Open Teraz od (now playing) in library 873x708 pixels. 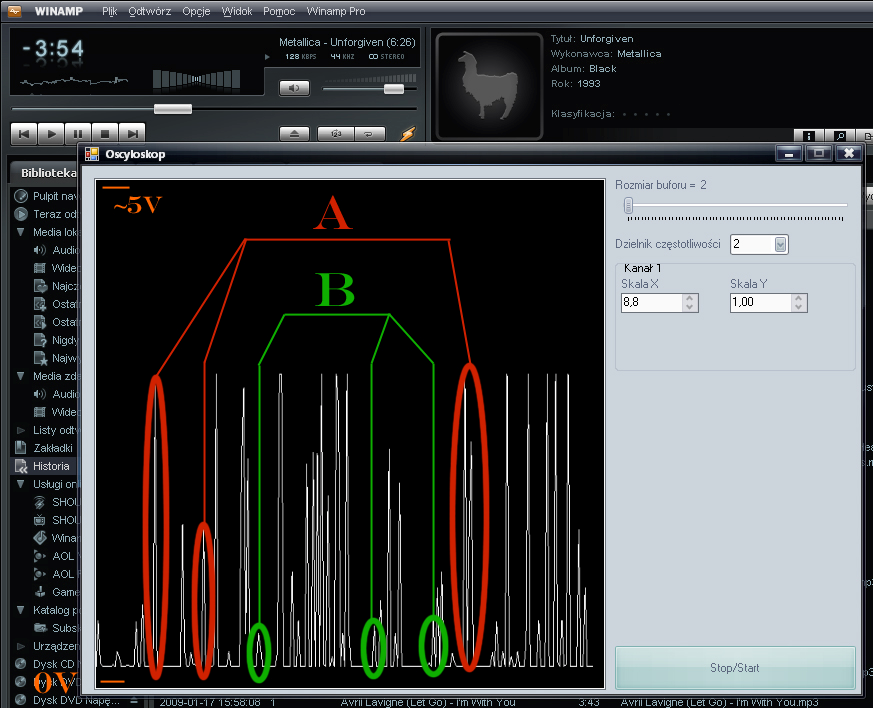click(46, 214)
